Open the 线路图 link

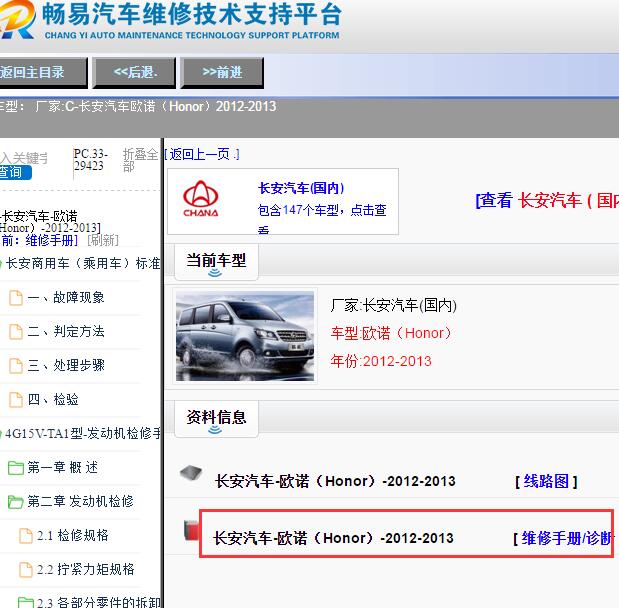[546, 481]
